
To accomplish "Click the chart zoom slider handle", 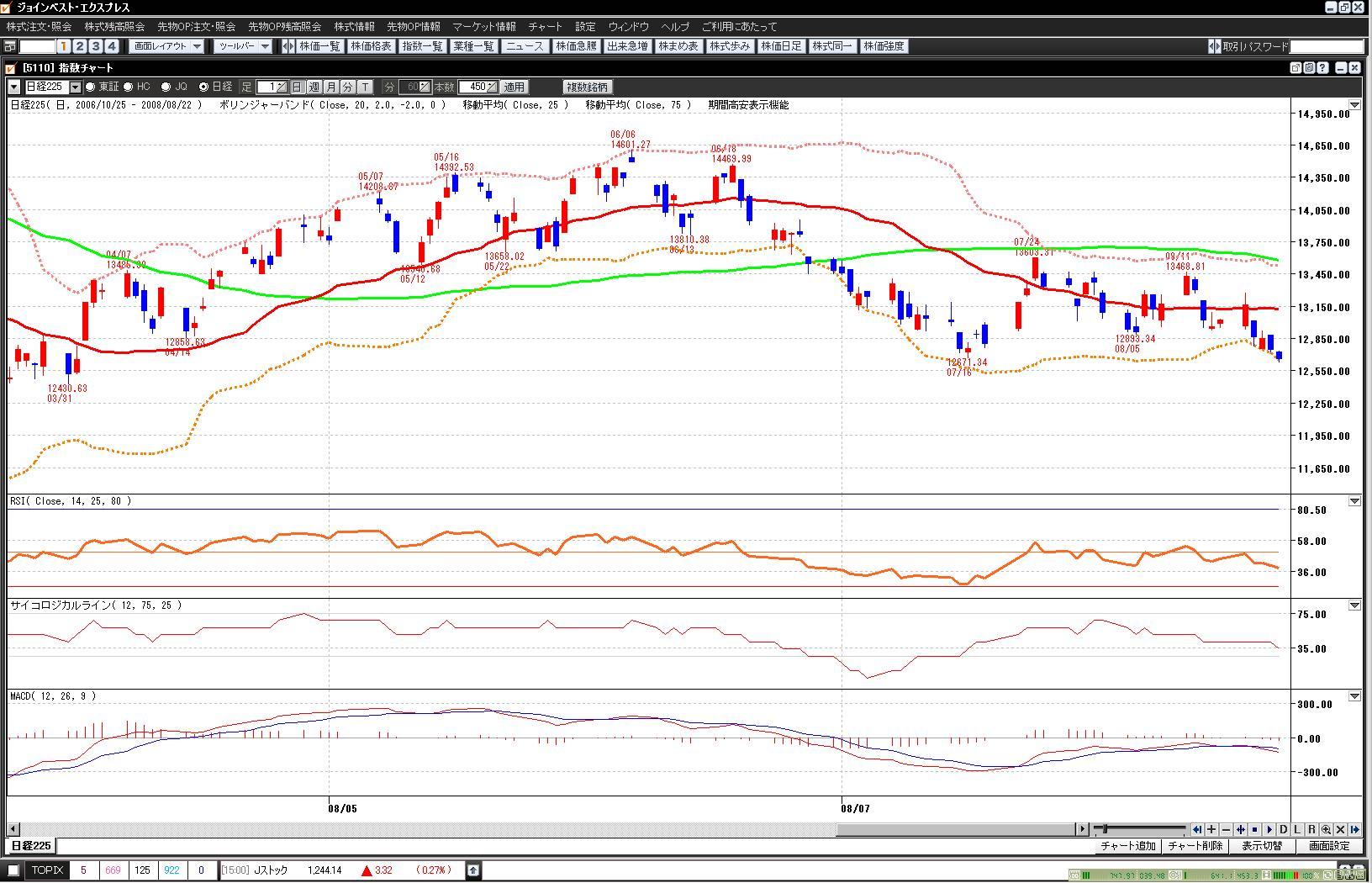I will tap(1105, 829).
